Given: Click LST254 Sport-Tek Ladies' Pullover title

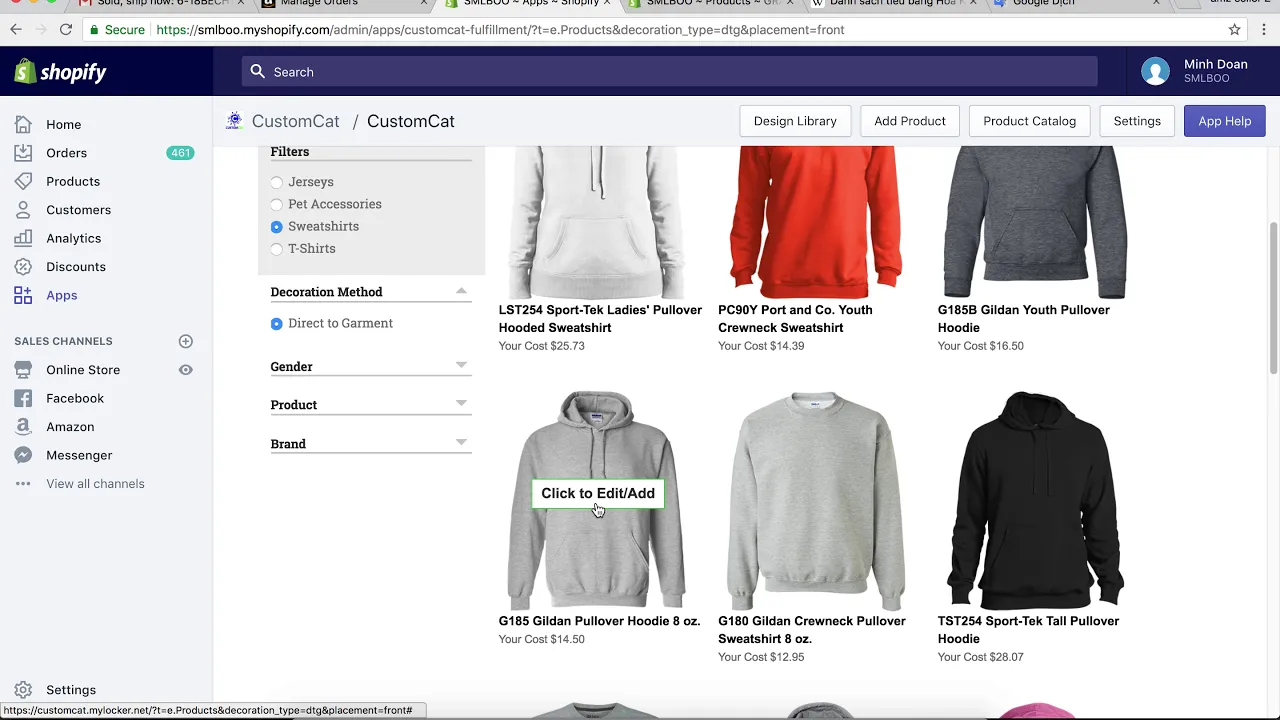Looking at the screenshot, I should click(x=600, y=319).
